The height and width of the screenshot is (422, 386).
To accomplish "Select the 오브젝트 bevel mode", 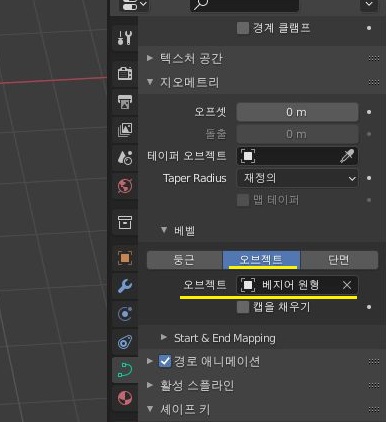I will pos(262,260).
